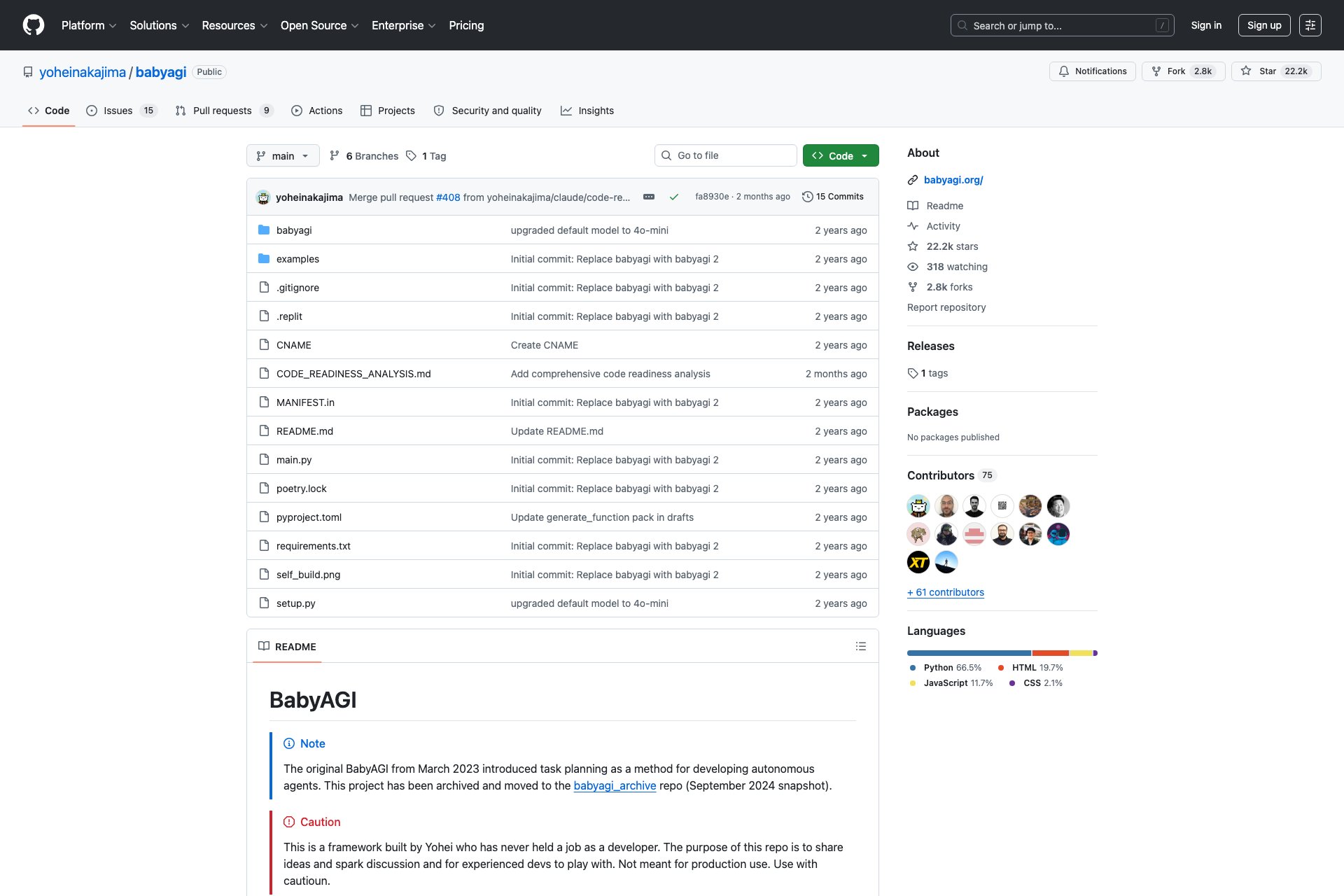The height and width of the screenshot is (896, 1344).
Task: Open the main branch dropdown
Action: (x=283, y=155)
